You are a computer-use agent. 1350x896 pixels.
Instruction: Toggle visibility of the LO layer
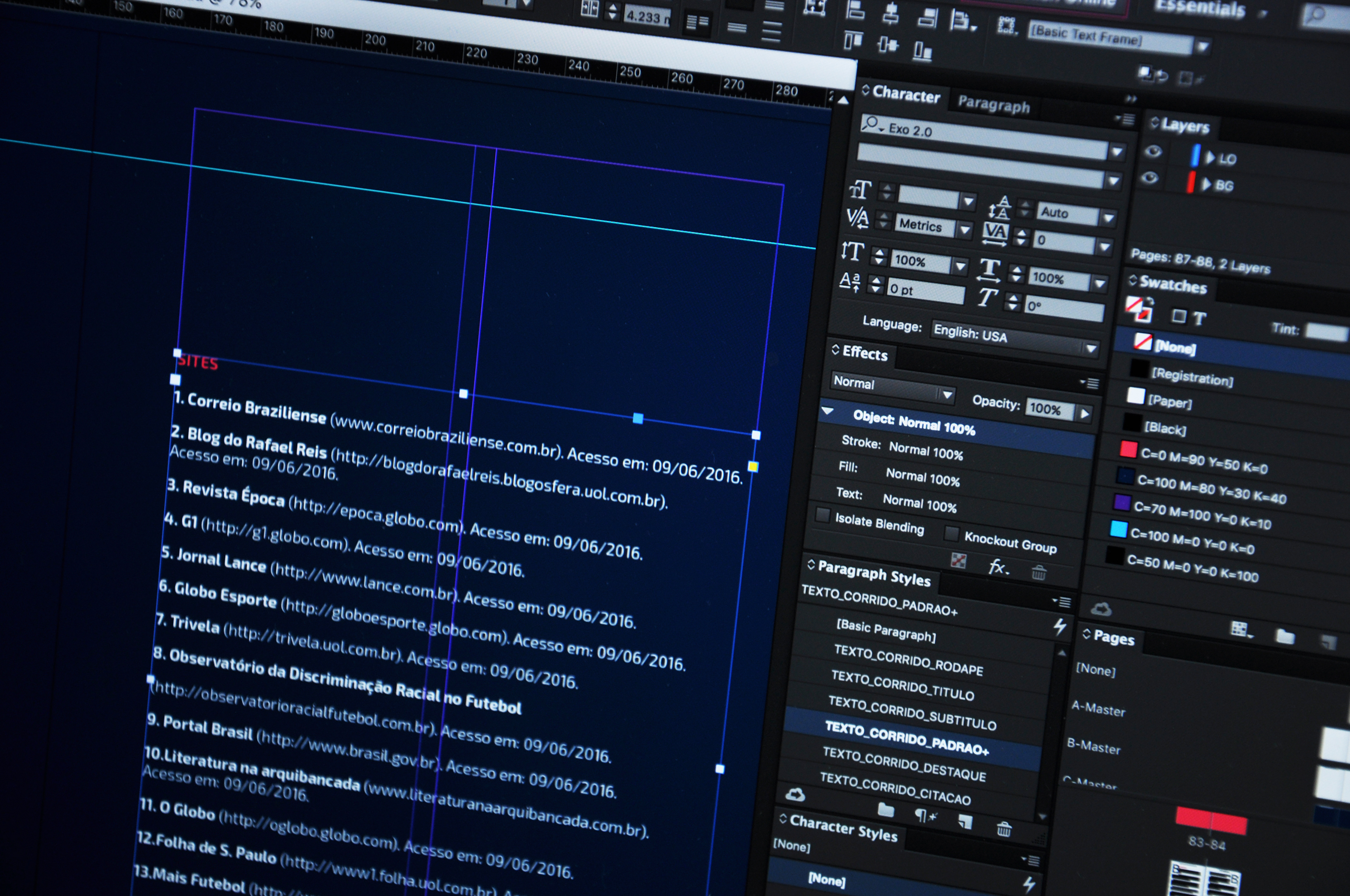click(x=1153, y=151)
